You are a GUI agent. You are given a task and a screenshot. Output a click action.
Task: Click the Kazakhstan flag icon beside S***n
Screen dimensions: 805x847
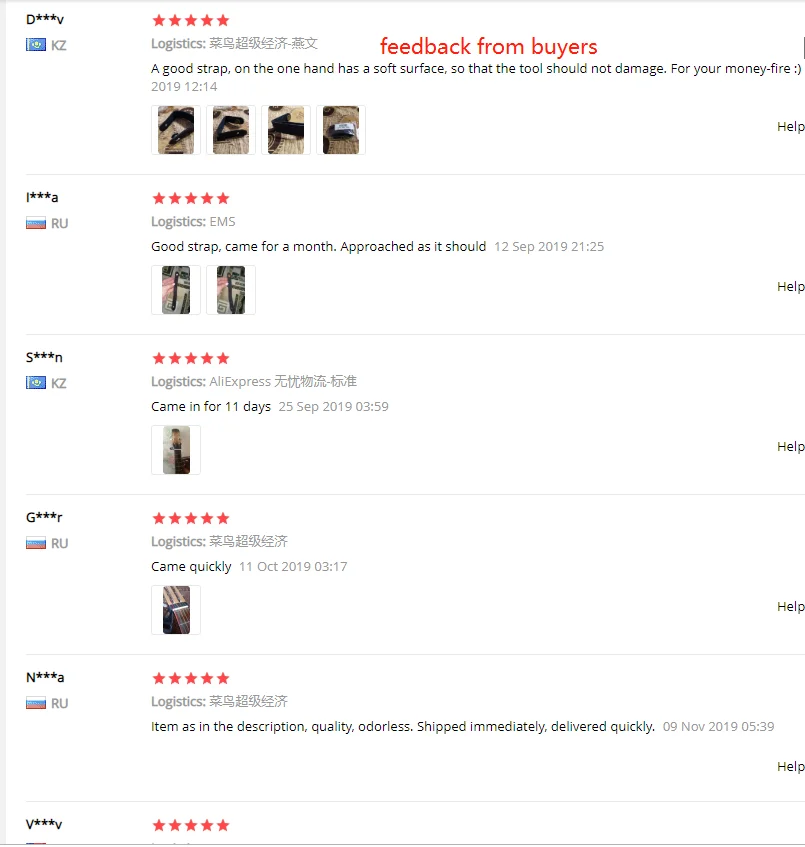click(x=36, y=382)
